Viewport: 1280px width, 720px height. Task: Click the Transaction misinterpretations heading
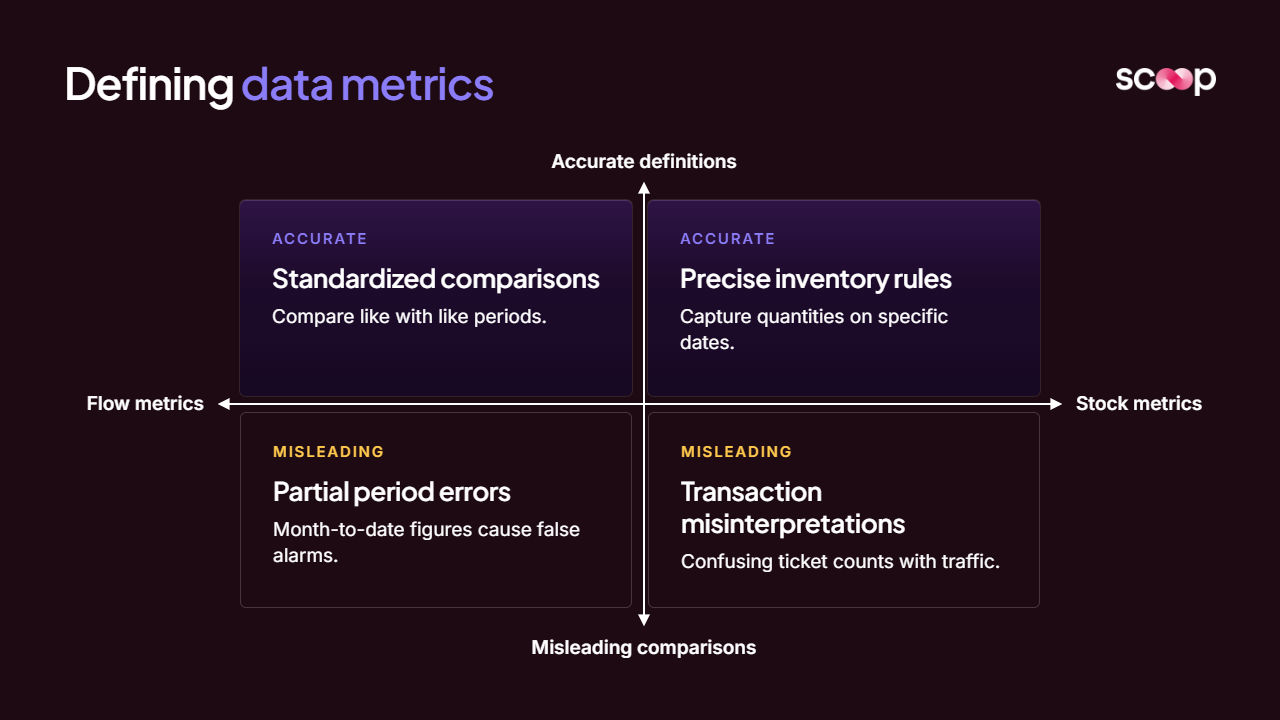click(793, 508)
